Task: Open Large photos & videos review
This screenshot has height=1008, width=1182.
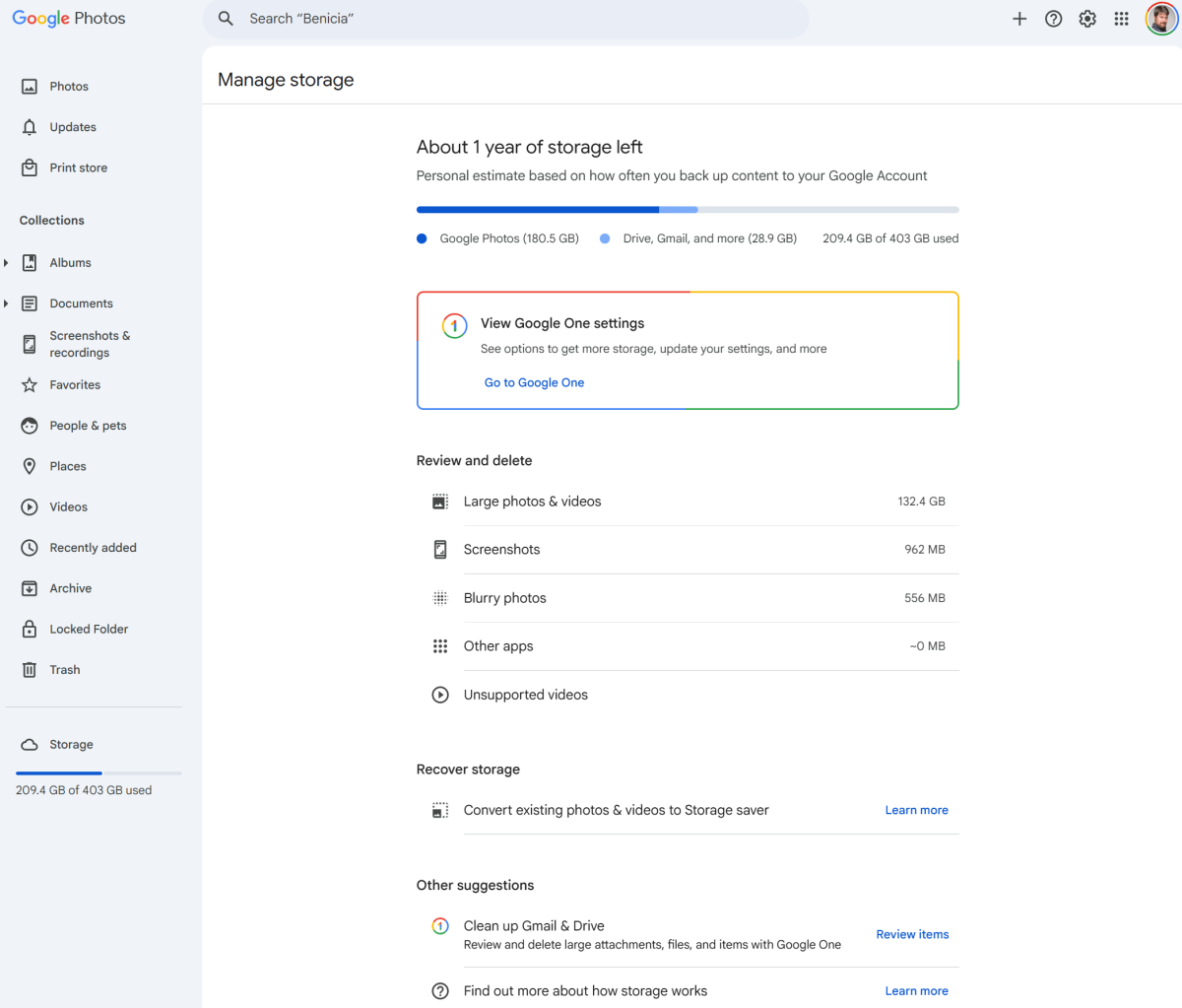Action: (688, 502)
